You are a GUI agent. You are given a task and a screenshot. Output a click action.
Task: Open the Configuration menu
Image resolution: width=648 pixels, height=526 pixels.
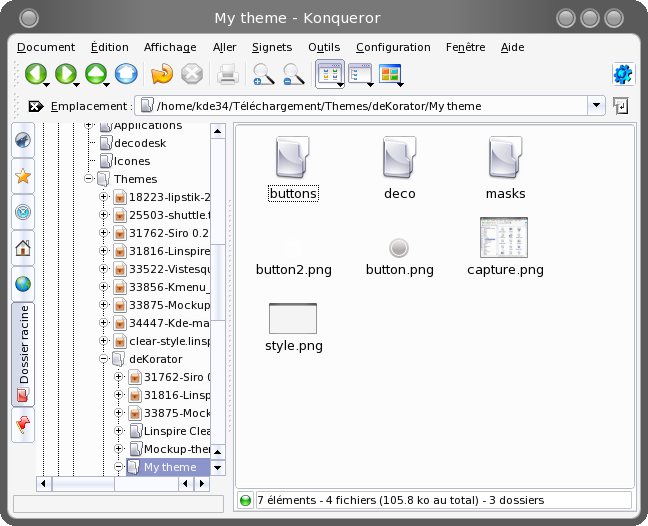click(x=393, y=48)
